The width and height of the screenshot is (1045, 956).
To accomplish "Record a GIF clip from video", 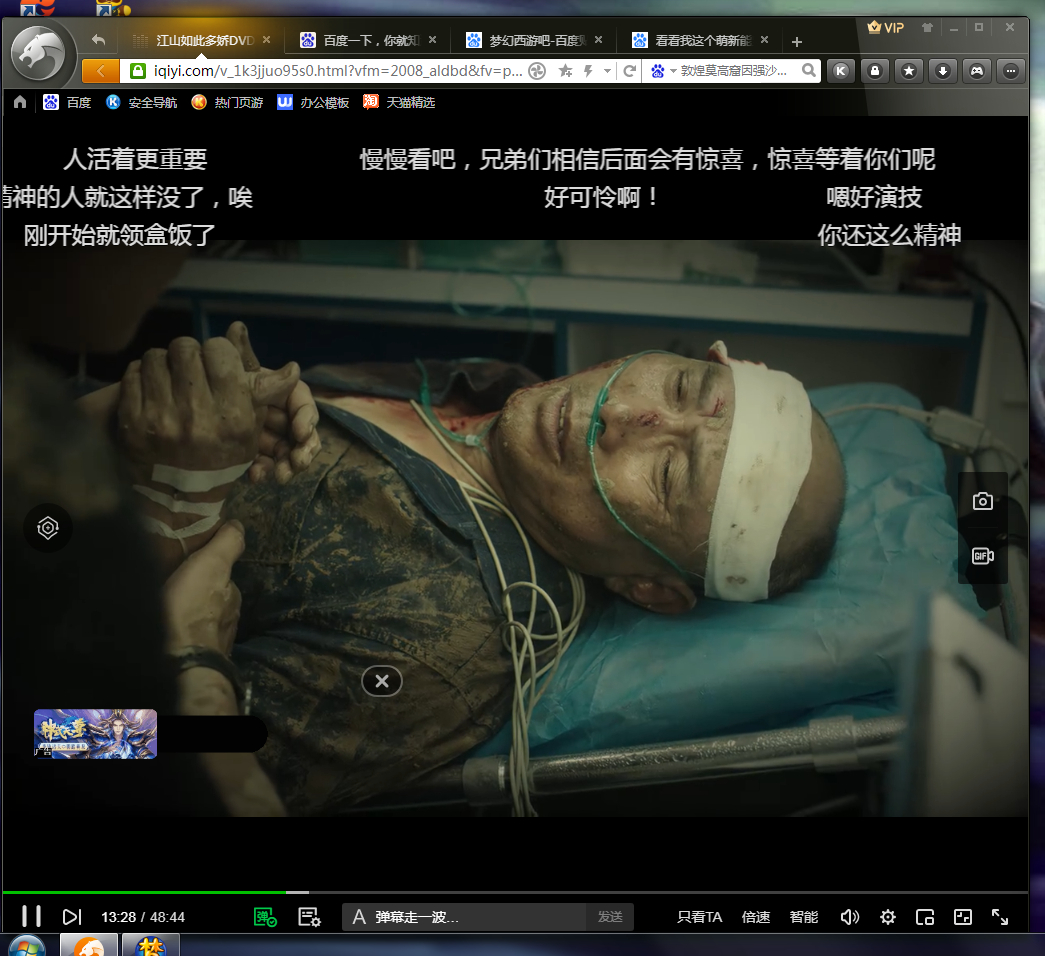I will (982, 555).
